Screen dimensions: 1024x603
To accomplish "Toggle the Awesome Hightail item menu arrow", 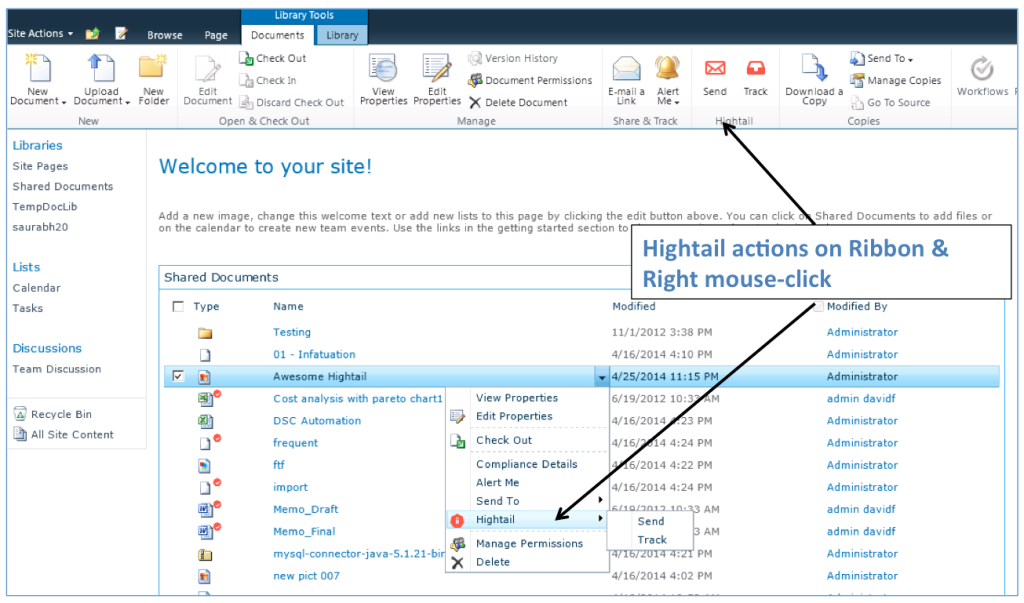I will point(601,377).
